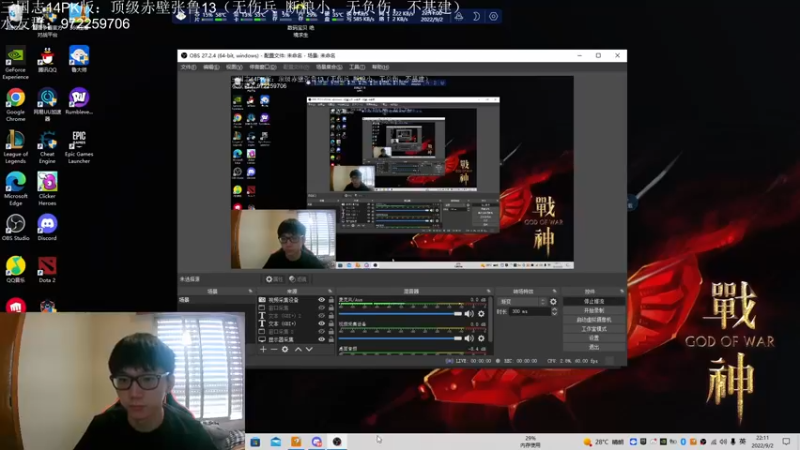Move selected source up in OBS

click(x=298, y=349)
